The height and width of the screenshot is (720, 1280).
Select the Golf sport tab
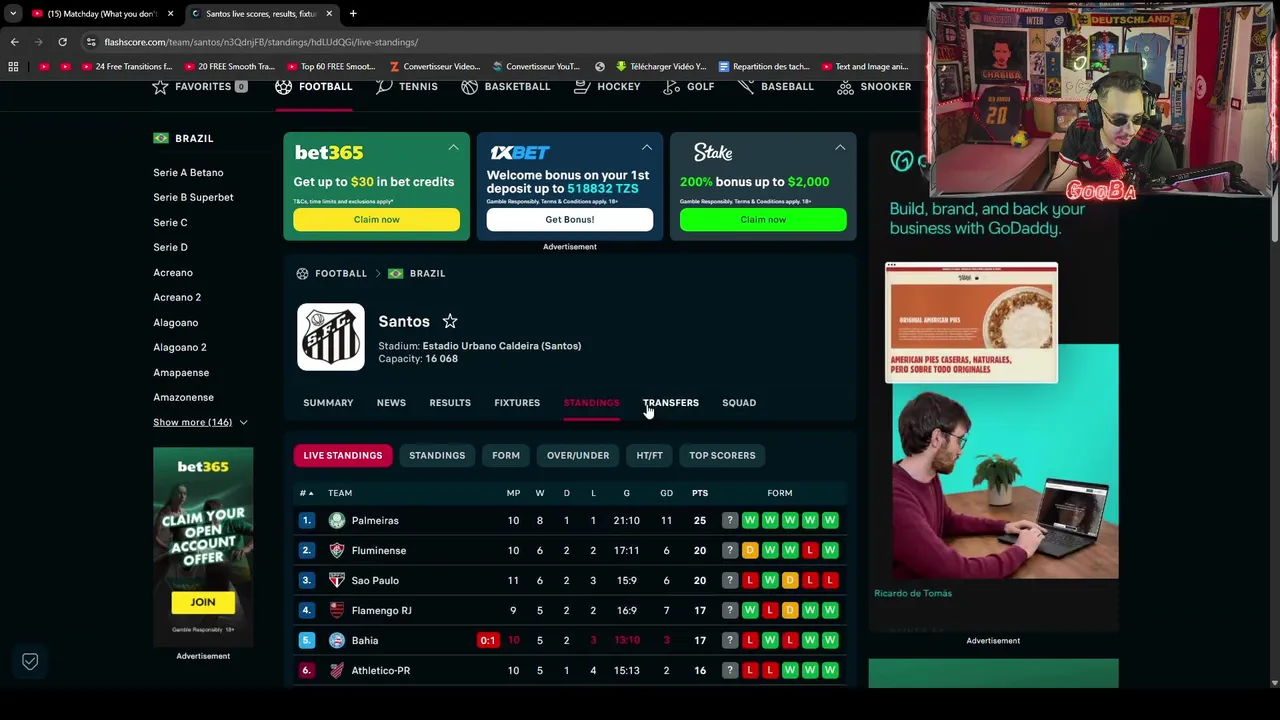tap(689, 87)
